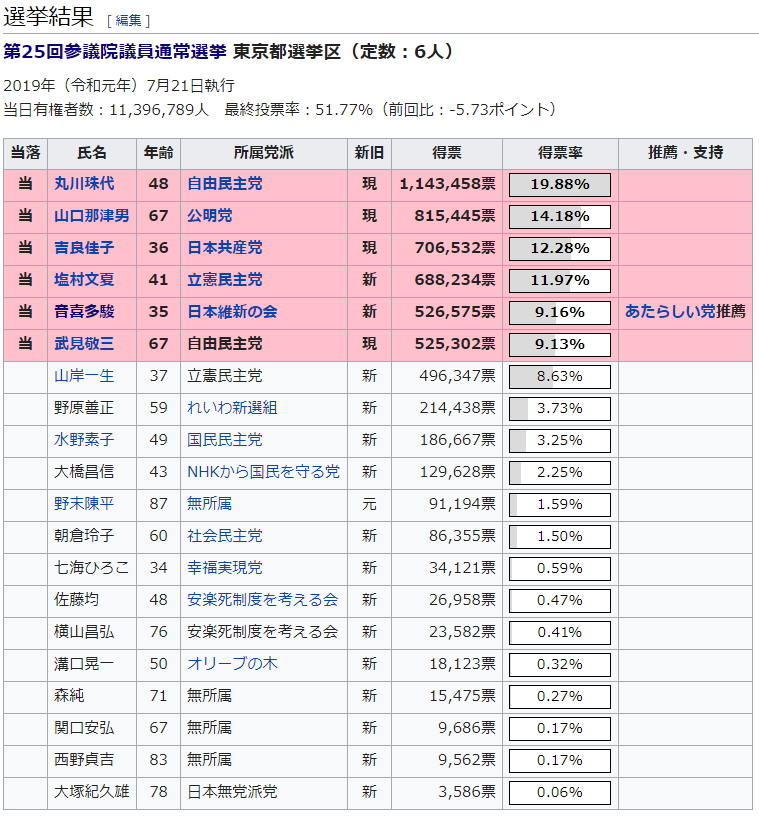
Task: Select the 大塚紀久雄 name cell
Action: 92,792
